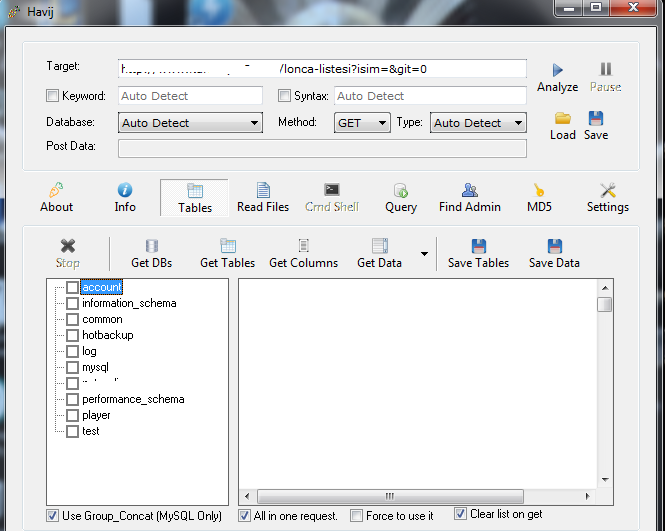
Task: Click the data panel scroll up arrow
Action: tap(605, 288)
